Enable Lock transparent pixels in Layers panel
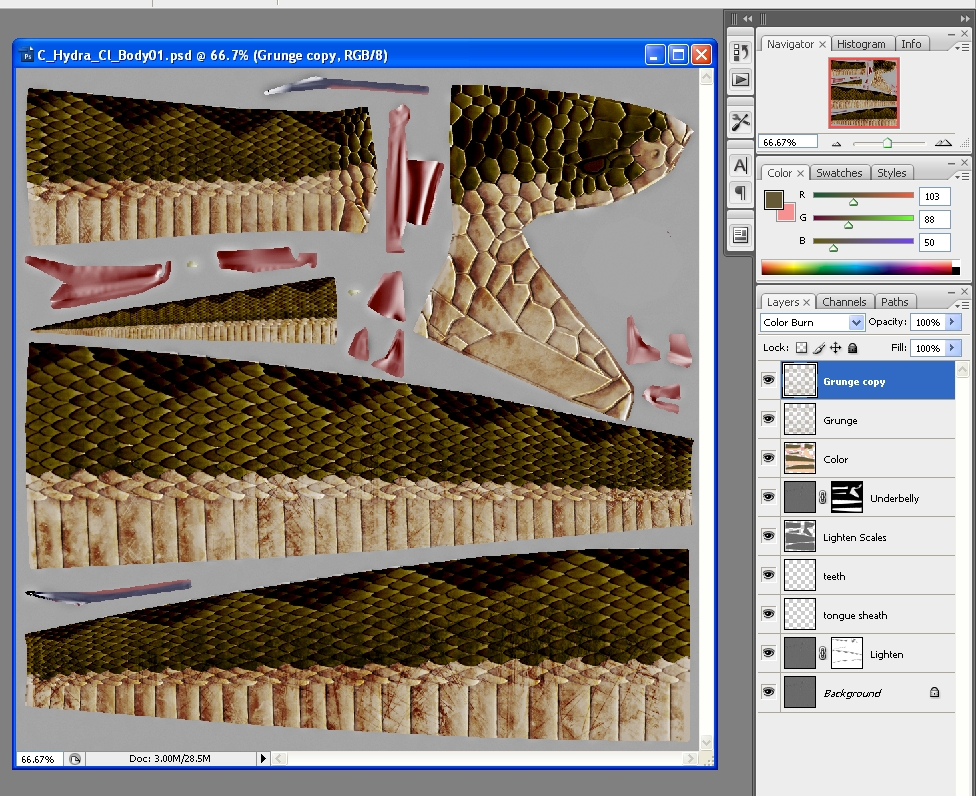The width and height of the screenshot is (976, 796). coord(800,348)
